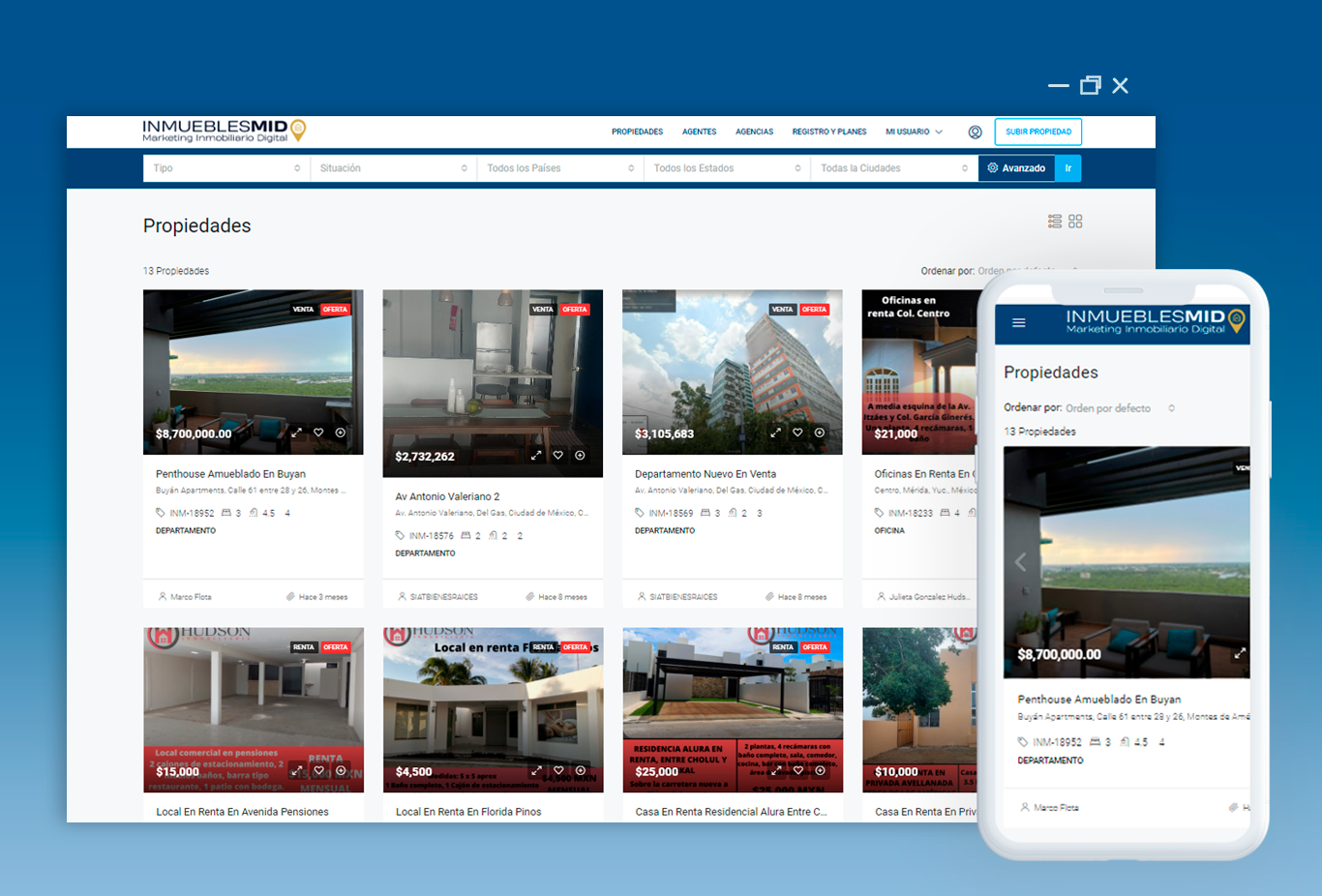
Task: Go to previous photo on phone preview
Action: pyautogui.click(x=1020, y=562)
